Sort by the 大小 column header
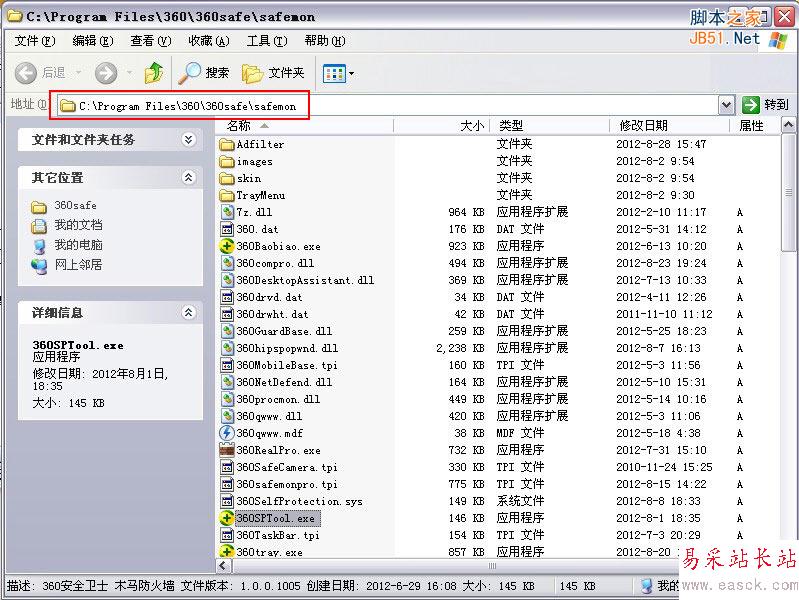 click(x=441, y=125)
